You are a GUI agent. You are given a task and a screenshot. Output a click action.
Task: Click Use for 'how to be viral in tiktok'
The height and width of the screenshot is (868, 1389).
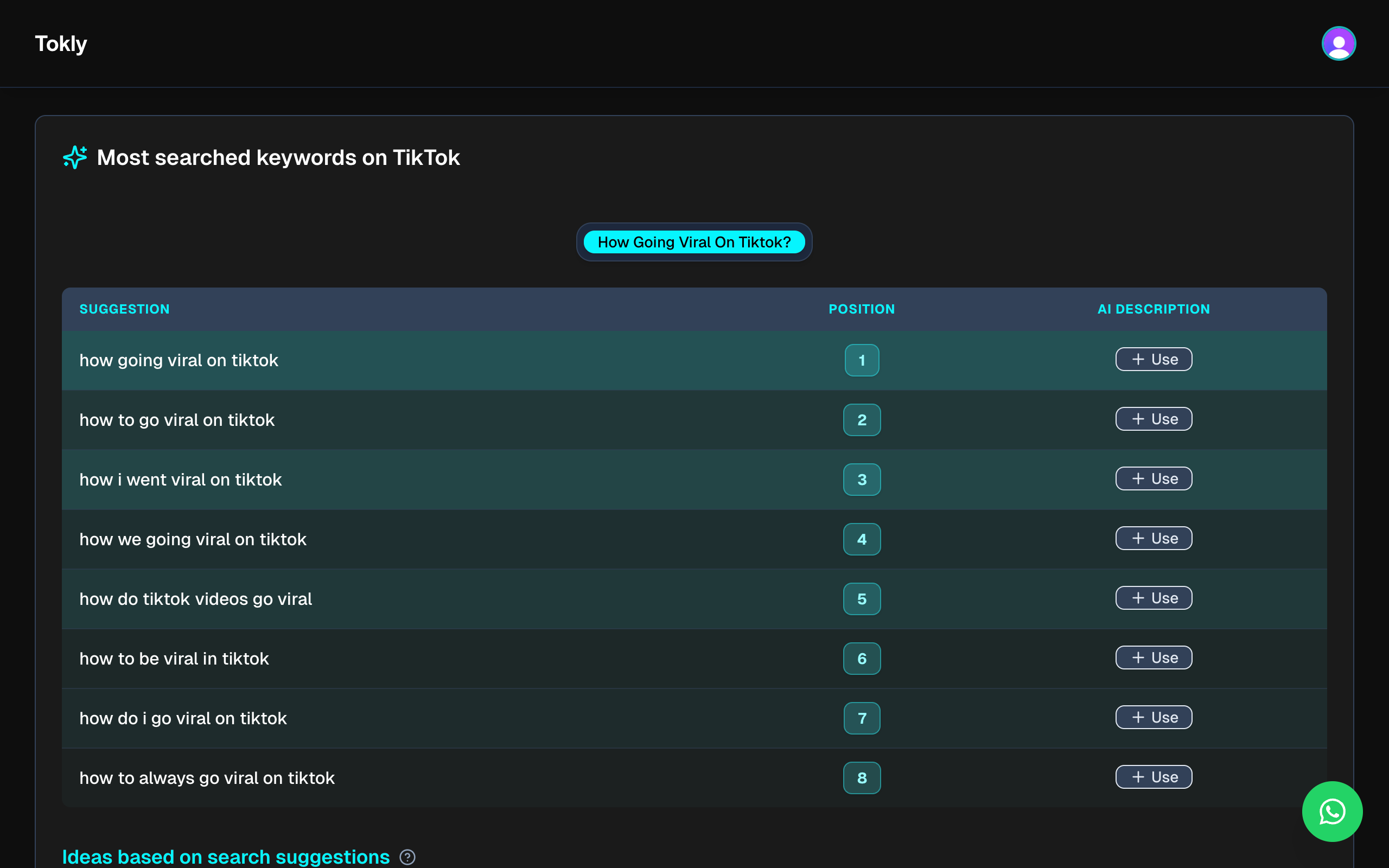tap(1154, 658)
